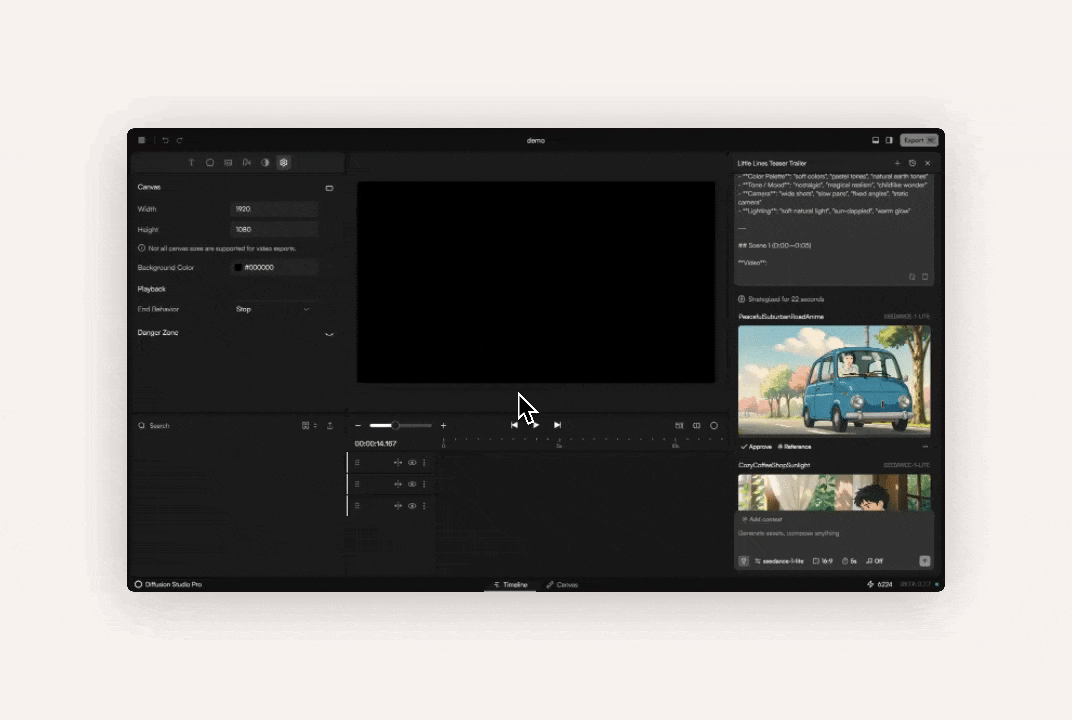Open the CozyCoffeeShopSunlight thumbnail
This screenshot has width=1072, height=720.
coord(834,492)
